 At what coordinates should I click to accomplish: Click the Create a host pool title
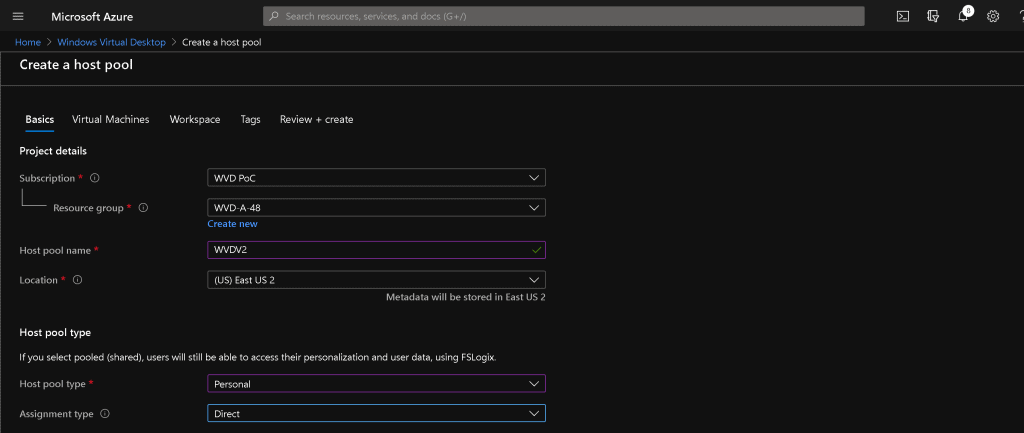[76, 65]
